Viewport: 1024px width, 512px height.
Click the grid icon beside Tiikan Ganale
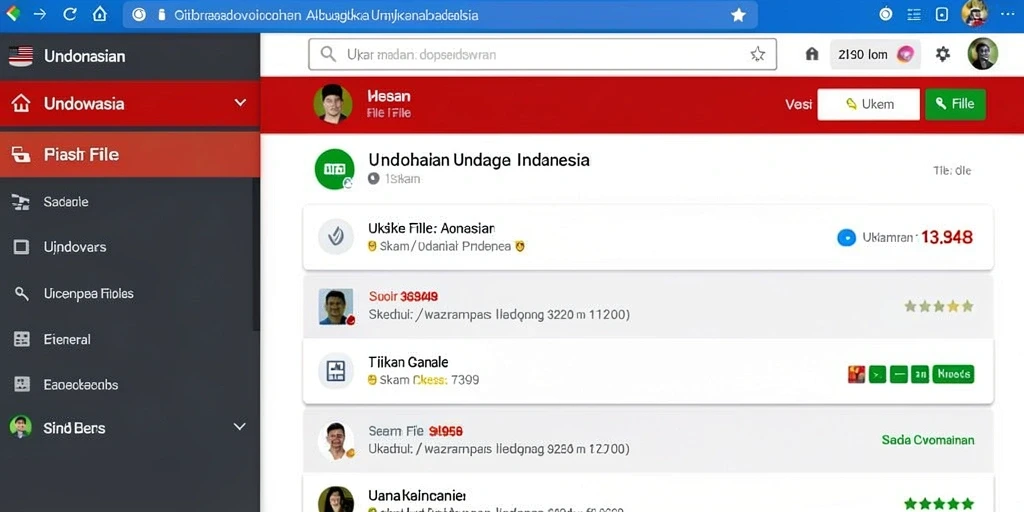point(336,371)
